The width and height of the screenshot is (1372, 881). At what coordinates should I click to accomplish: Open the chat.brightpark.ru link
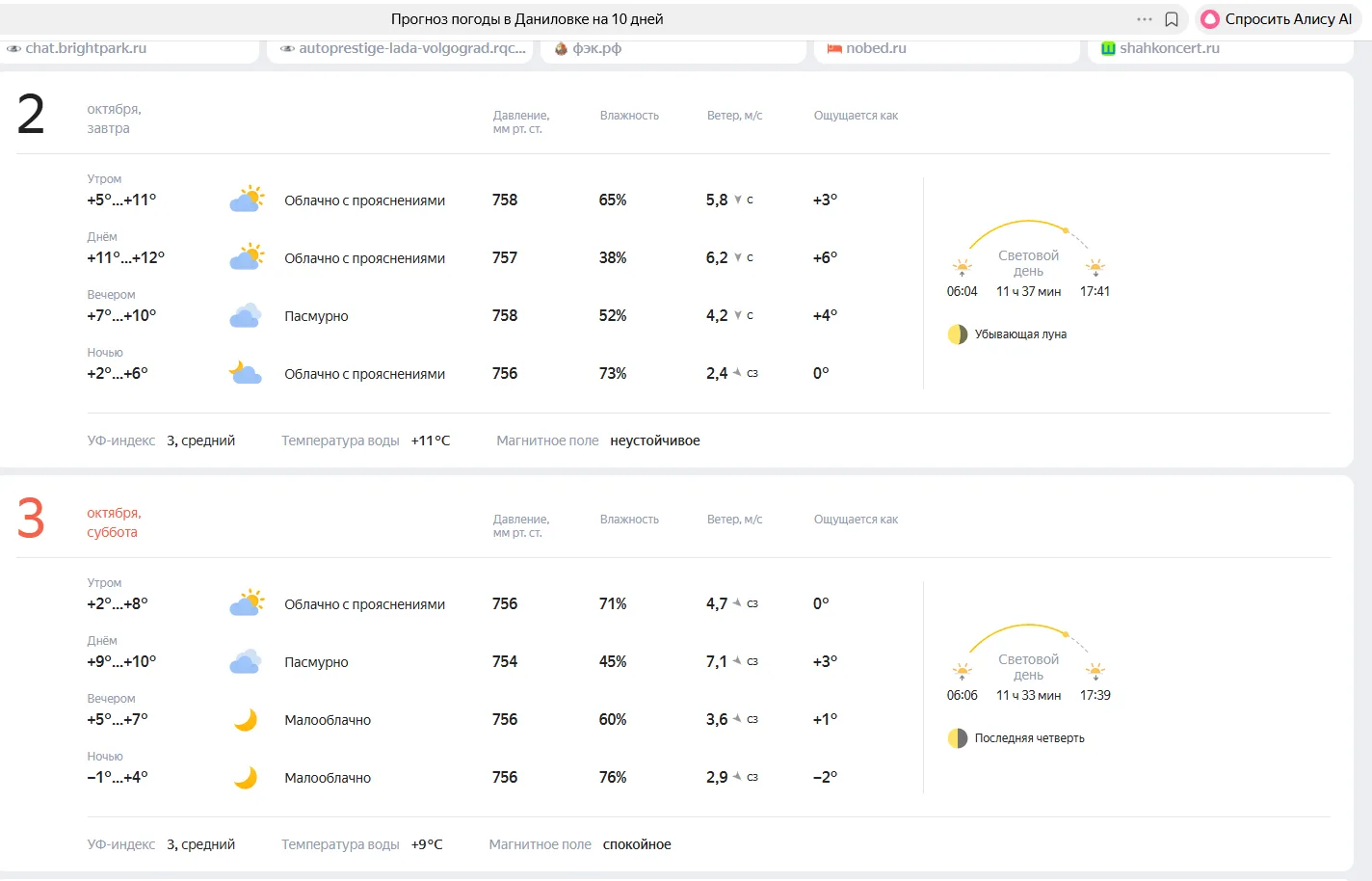(x=86, y=48)
